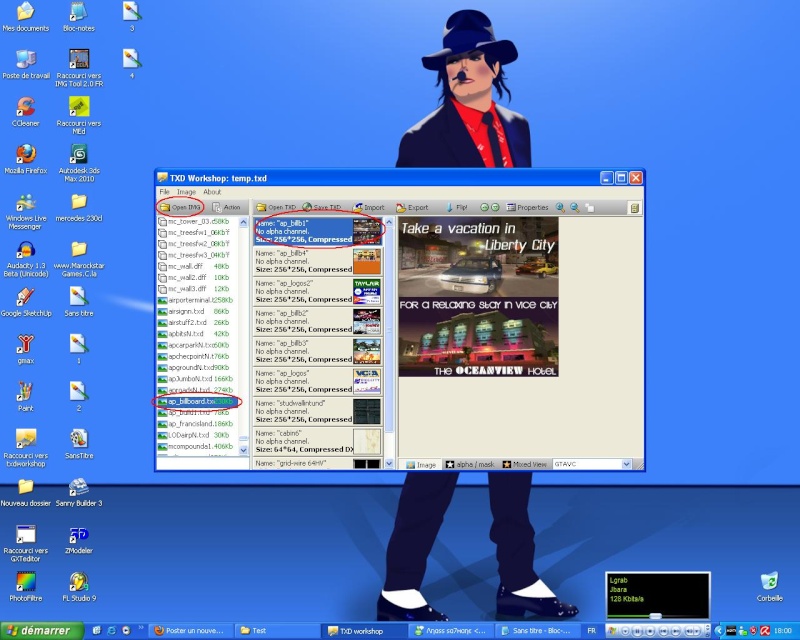This screenshot has height=640, width=800.
Task: Open texture Properties
Action: [528, 207]
